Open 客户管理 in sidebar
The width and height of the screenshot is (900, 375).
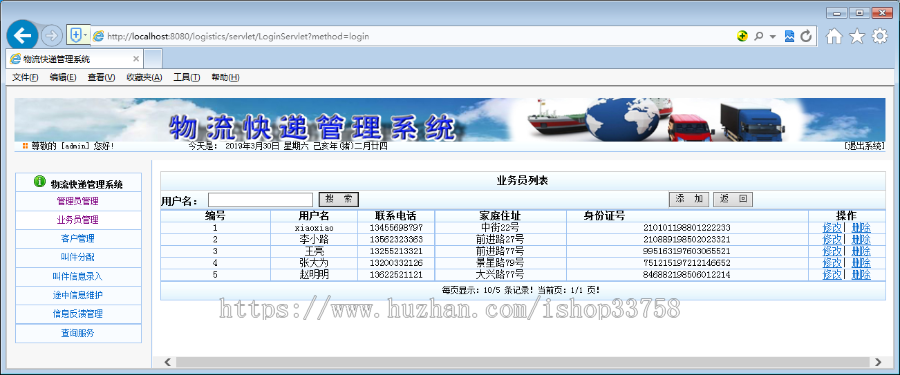pyautogui.click(x=78, y=238)
